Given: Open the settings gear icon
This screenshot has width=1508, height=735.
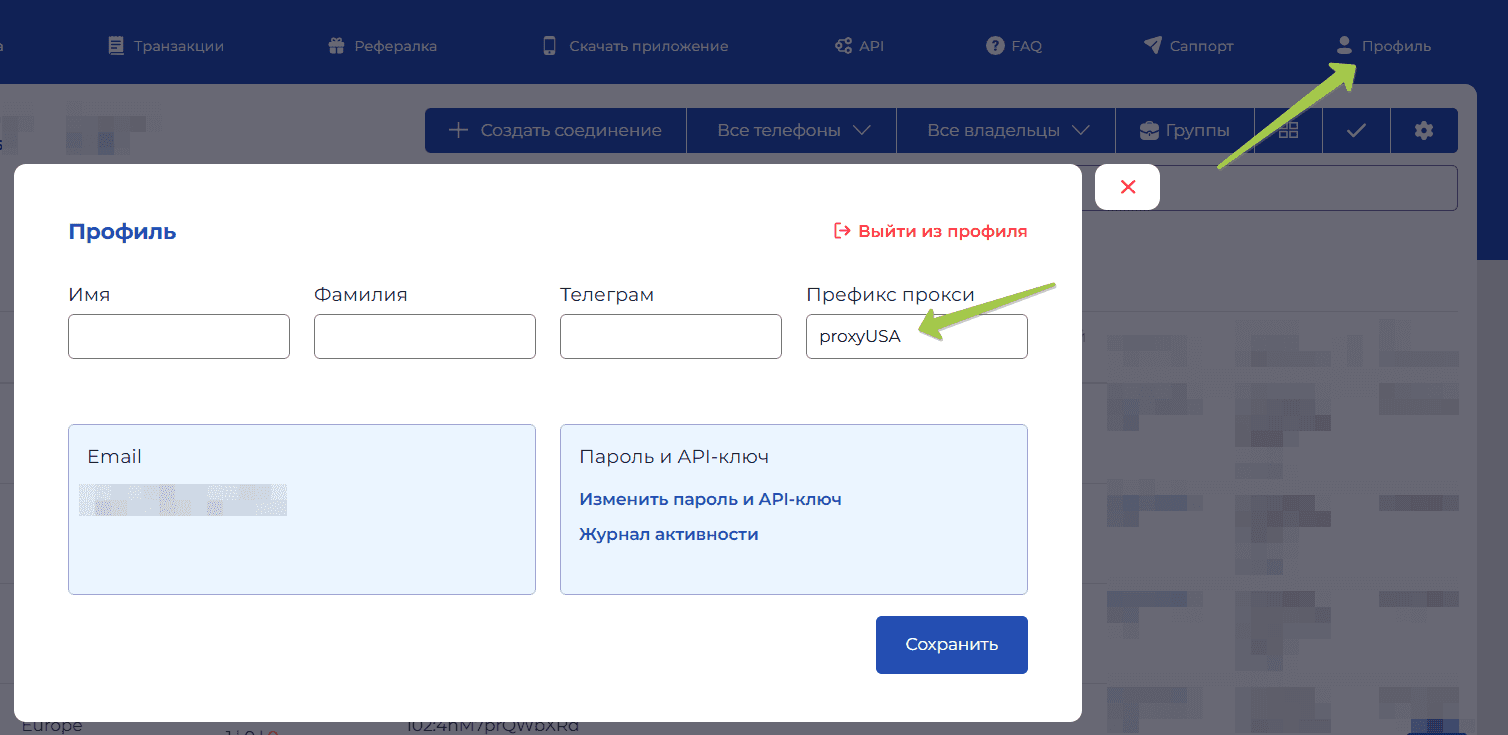Looking at the screenshot, I should (x=1424, y=130).
